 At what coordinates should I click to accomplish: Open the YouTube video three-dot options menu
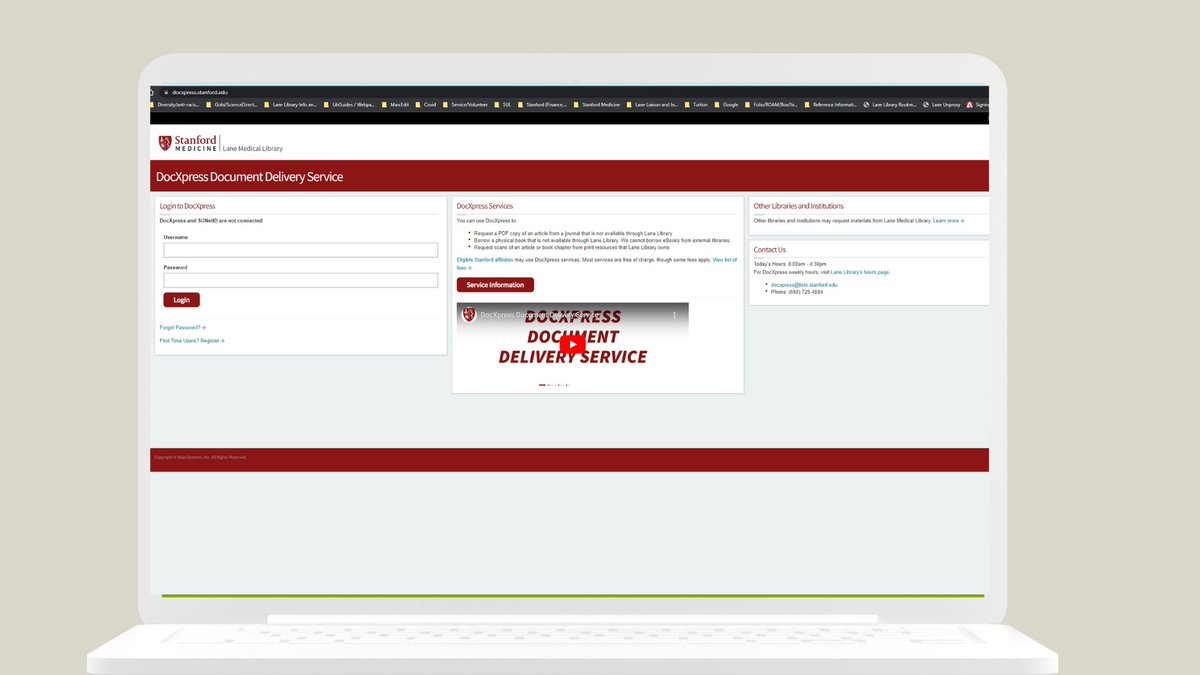coord(674,315)
